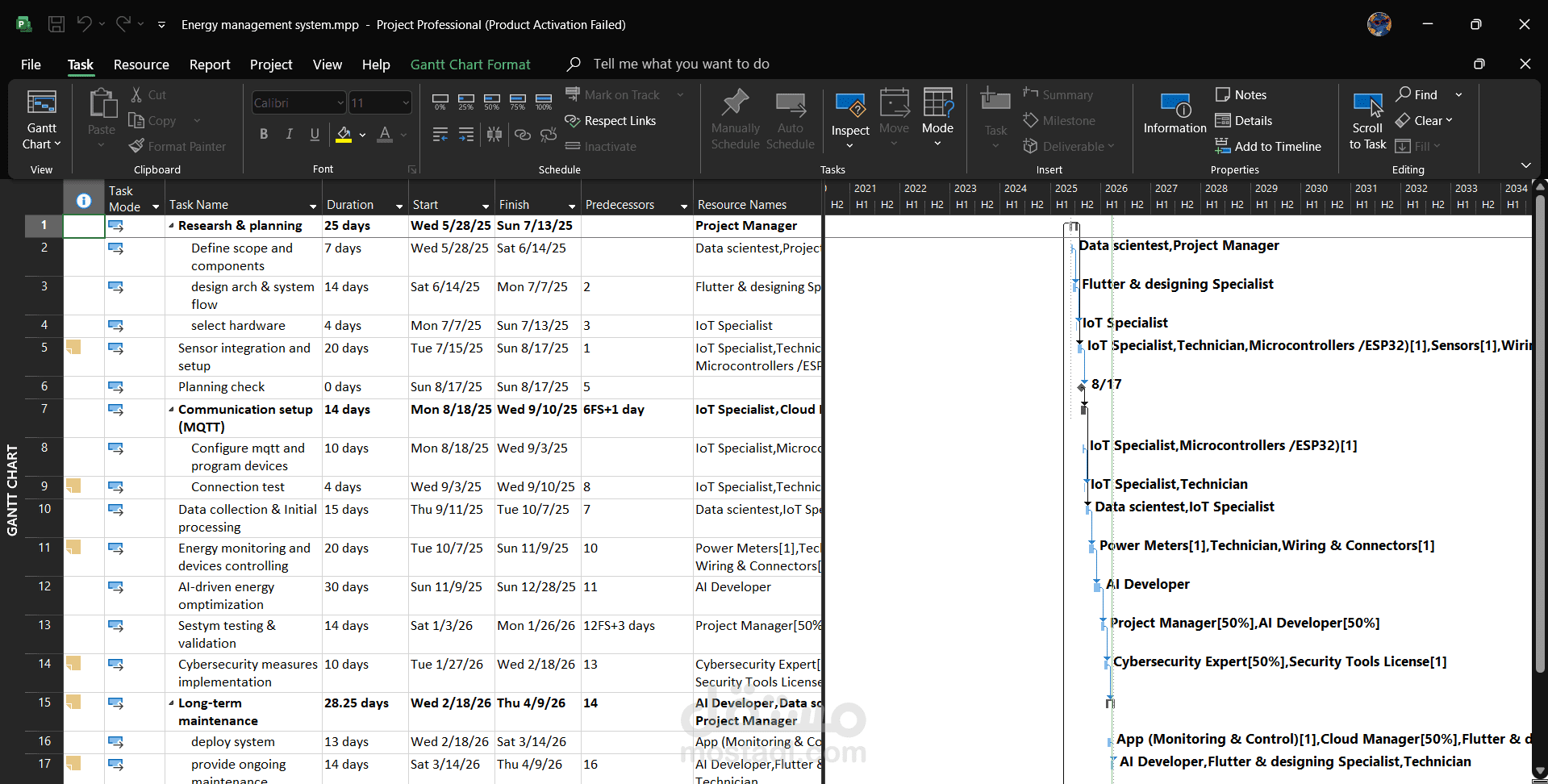The image size is (1548, 784).
Task: Click the Find button
Action: (x=1417, y=94)
